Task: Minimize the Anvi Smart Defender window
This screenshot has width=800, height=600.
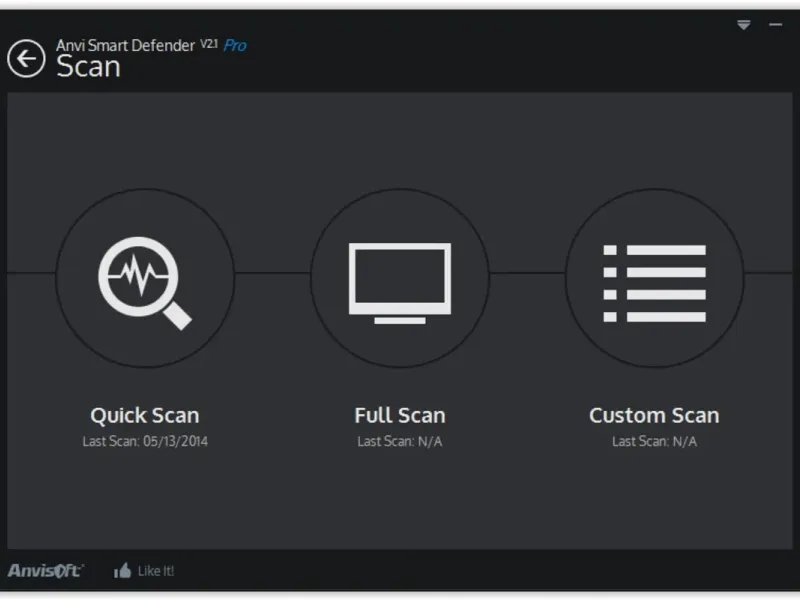Action: pos(776,24)
